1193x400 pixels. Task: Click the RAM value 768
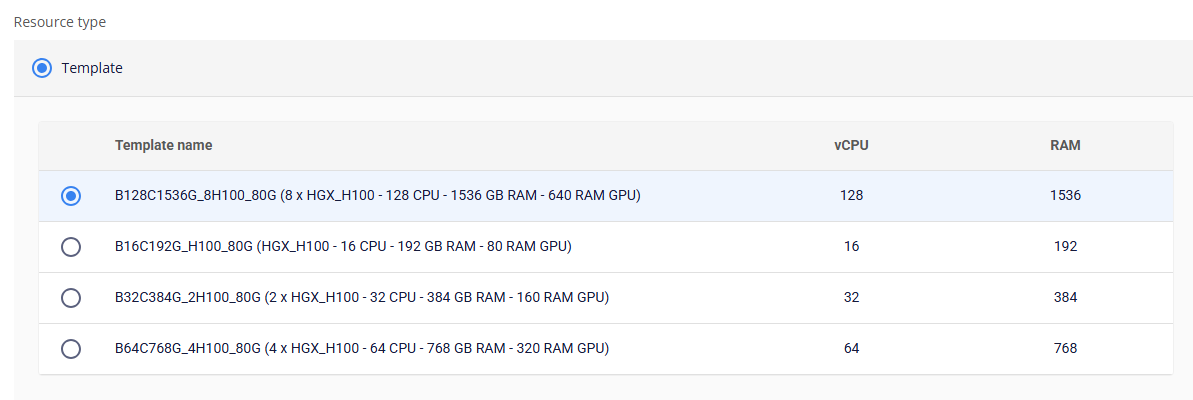[x=1065, y=349]
